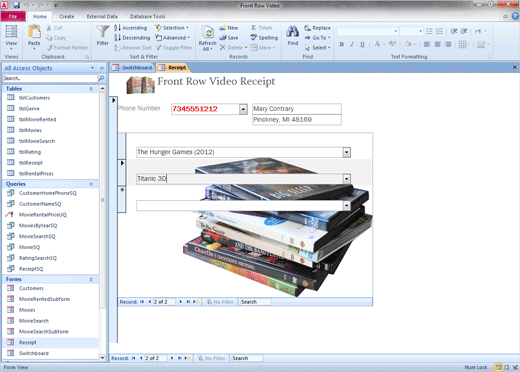Open tblCustomers table

click(x=34, y=98)
